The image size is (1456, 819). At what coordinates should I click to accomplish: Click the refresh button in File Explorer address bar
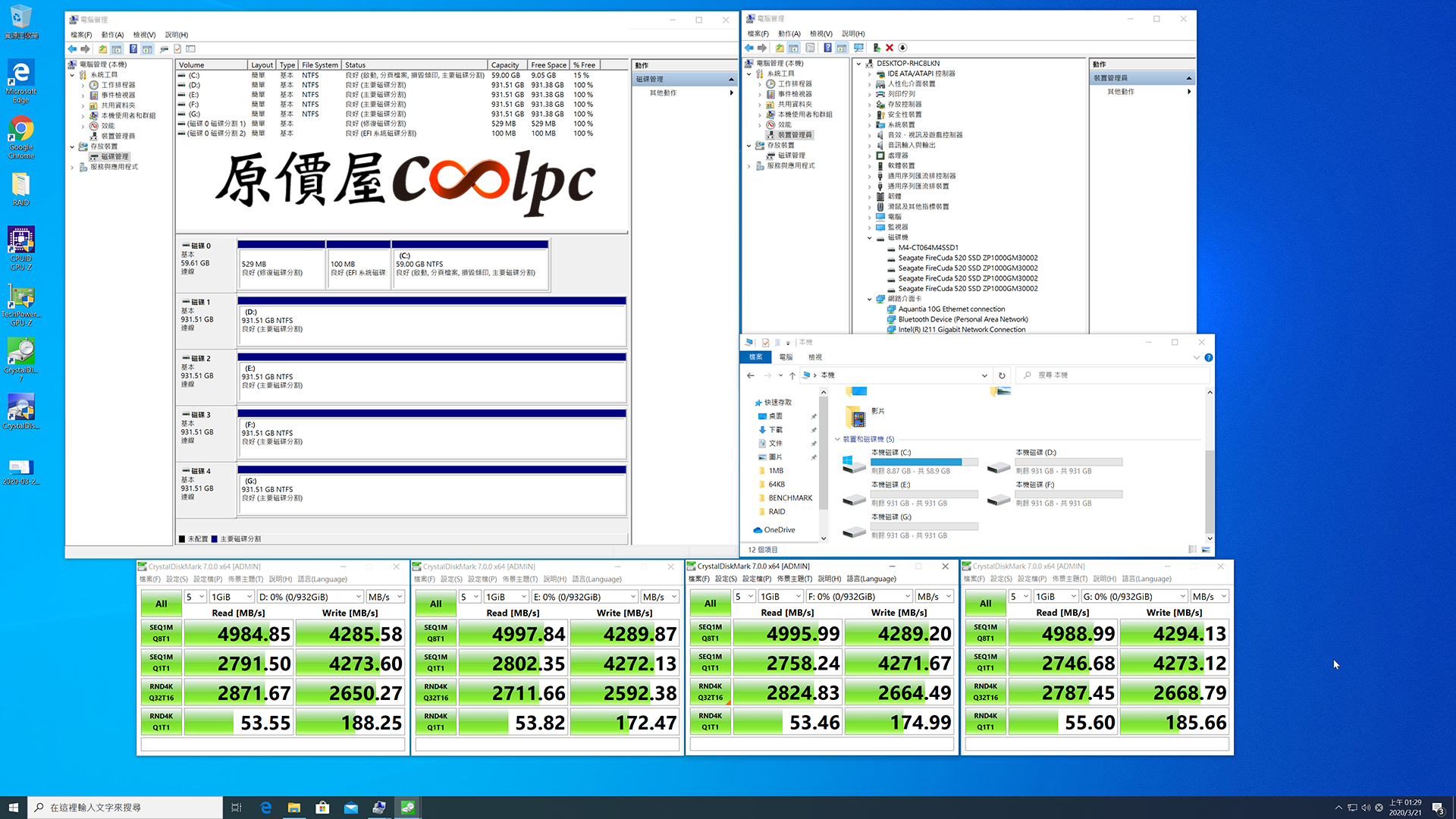pos(1002,375)
